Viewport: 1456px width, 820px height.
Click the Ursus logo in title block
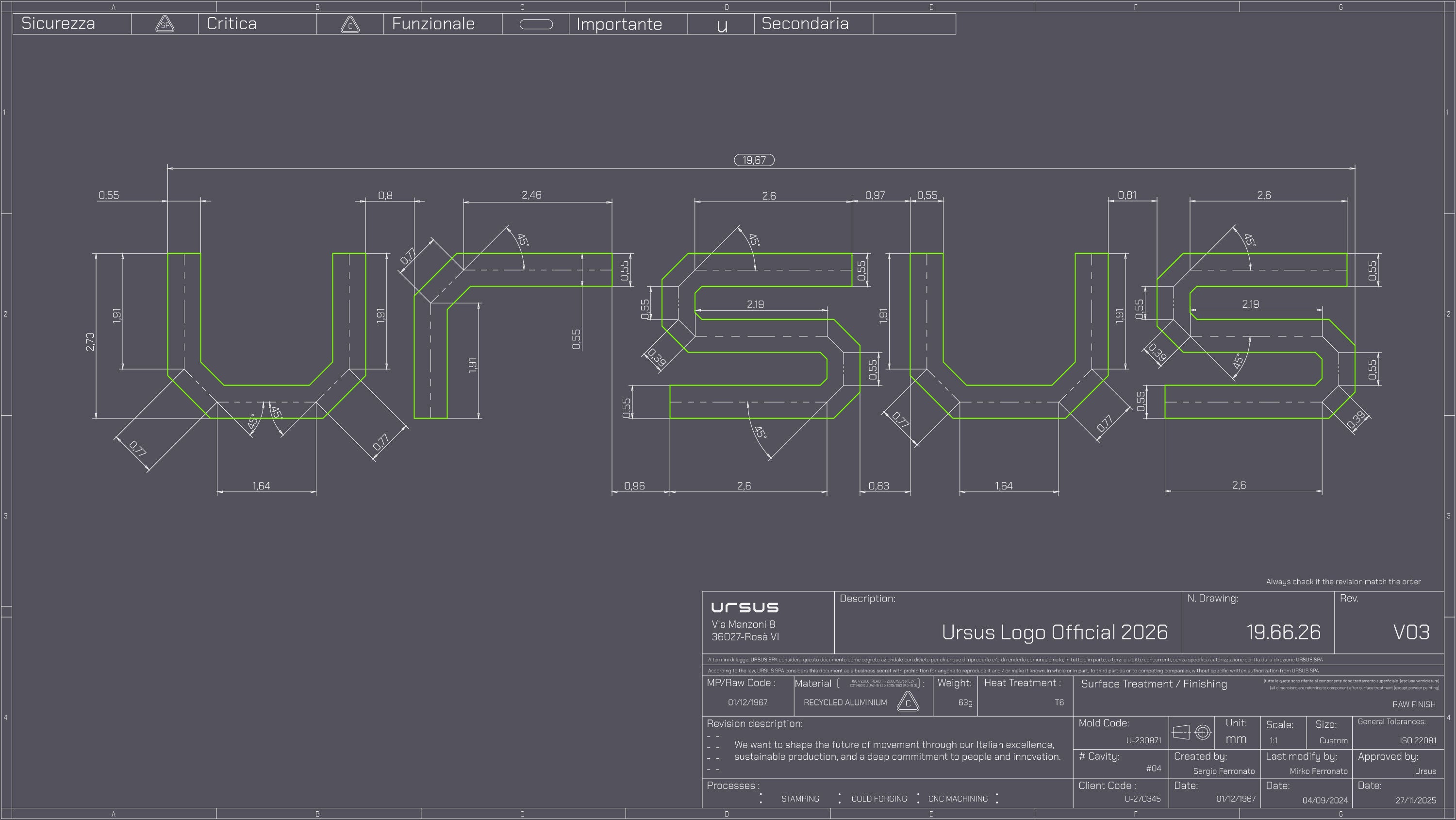745,607
